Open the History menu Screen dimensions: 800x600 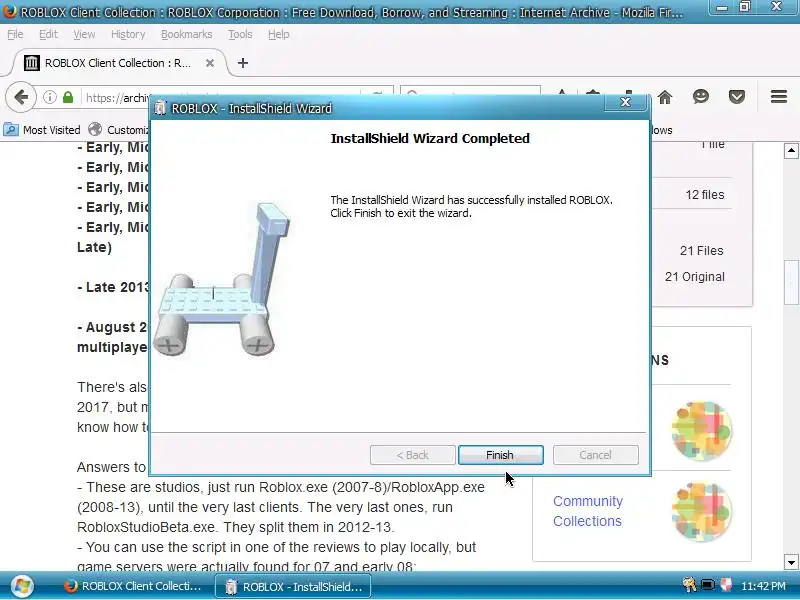pos(128,34)
